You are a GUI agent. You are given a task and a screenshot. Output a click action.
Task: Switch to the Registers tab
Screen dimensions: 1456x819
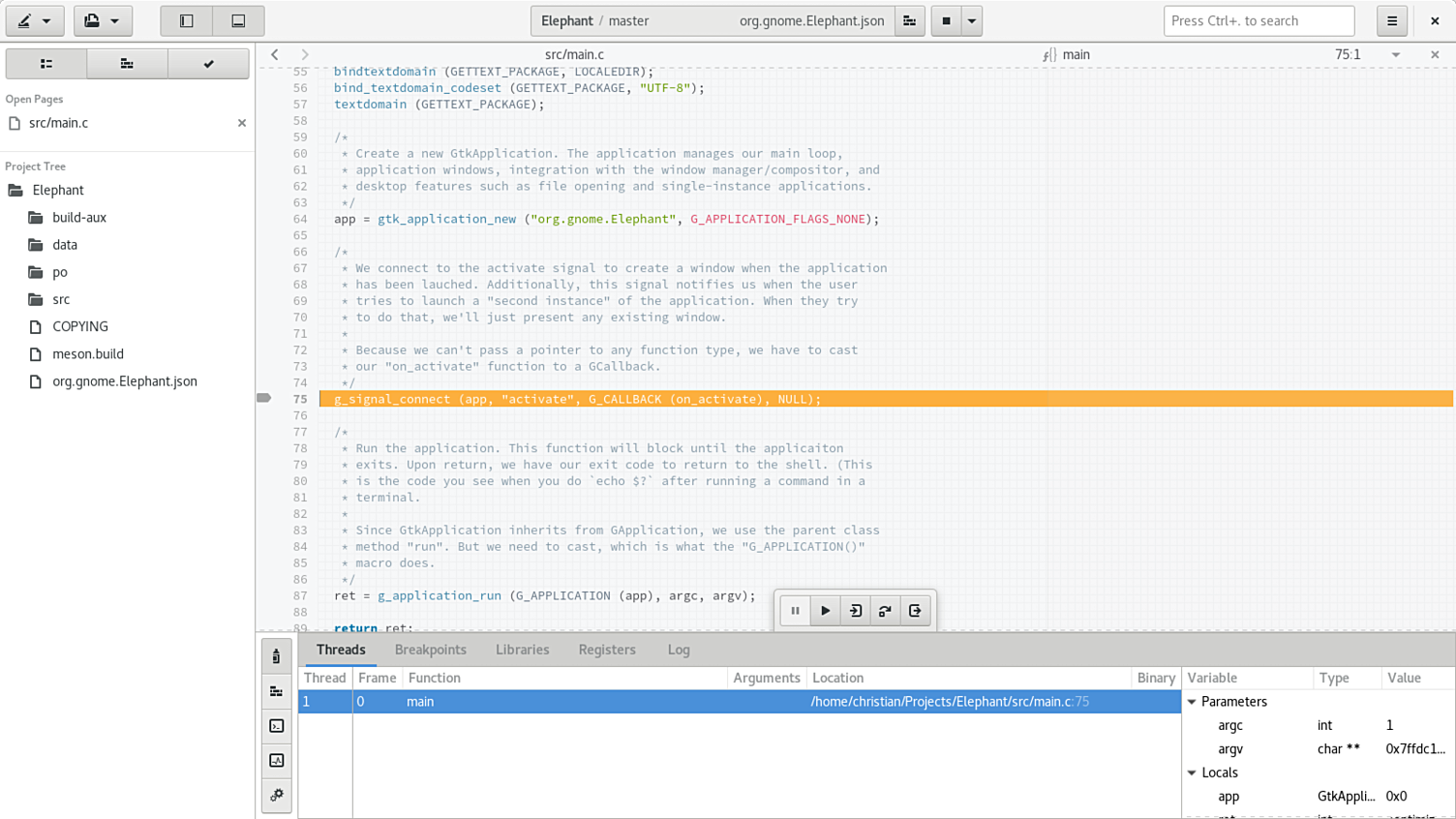[607, 650]
